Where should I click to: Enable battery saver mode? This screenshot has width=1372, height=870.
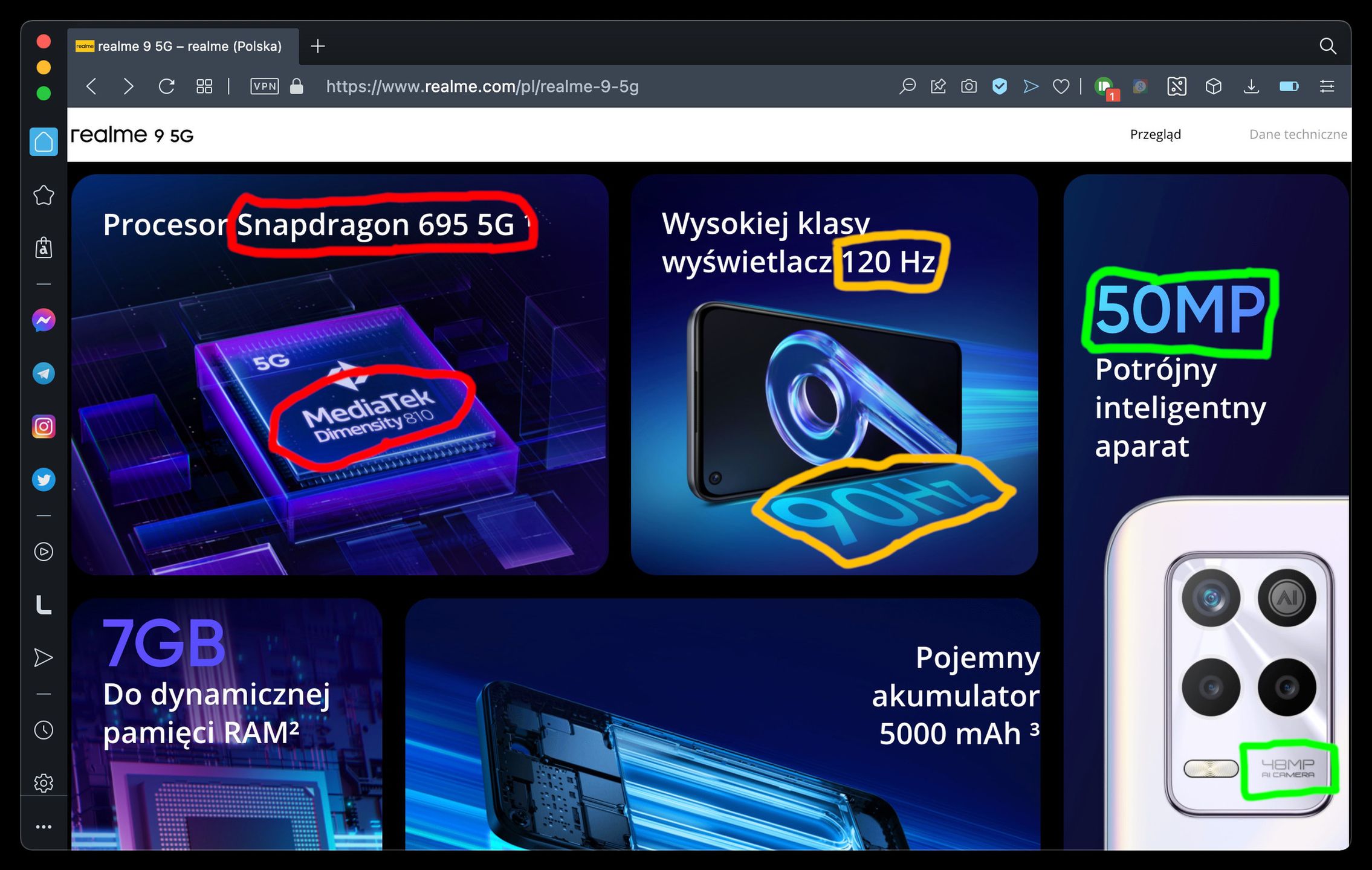(x=1289, y=86)
